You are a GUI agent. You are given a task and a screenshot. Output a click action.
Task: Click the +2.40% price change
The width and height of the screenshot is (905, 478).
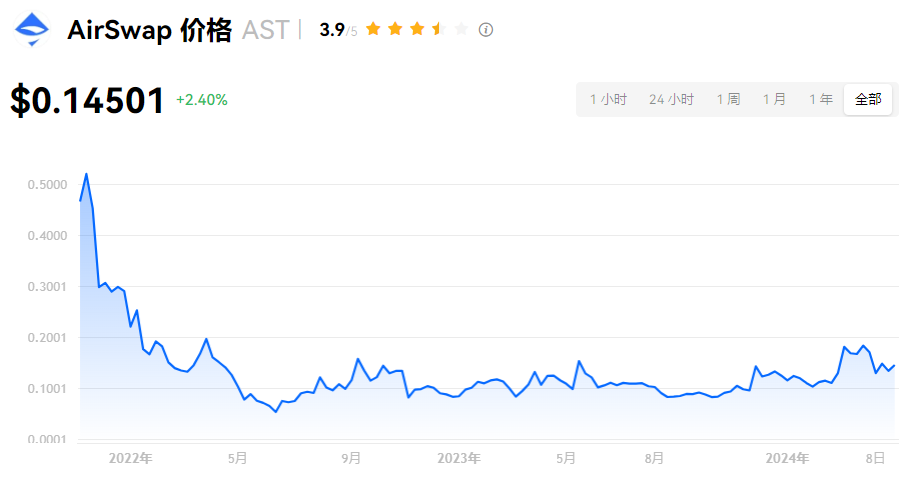[201, 100]
